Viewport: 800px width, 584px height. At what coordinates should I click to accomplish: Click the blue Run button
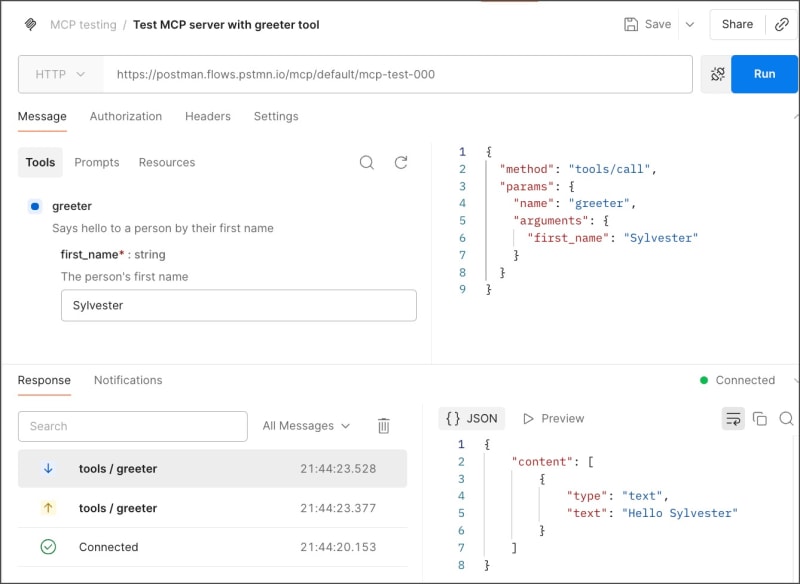(x=764, y=74)
